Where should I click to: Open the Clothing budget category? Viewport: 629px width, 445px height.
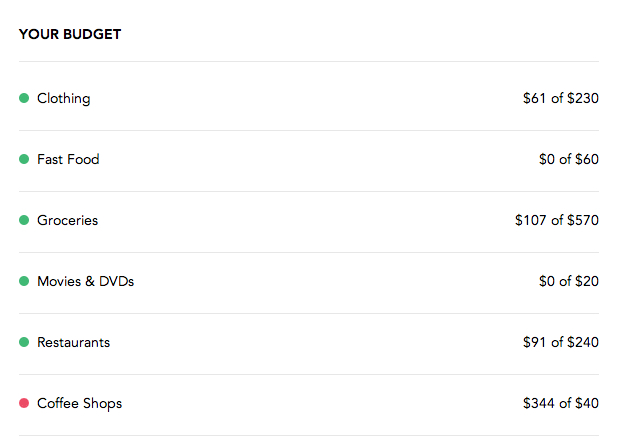pos(63,98)
